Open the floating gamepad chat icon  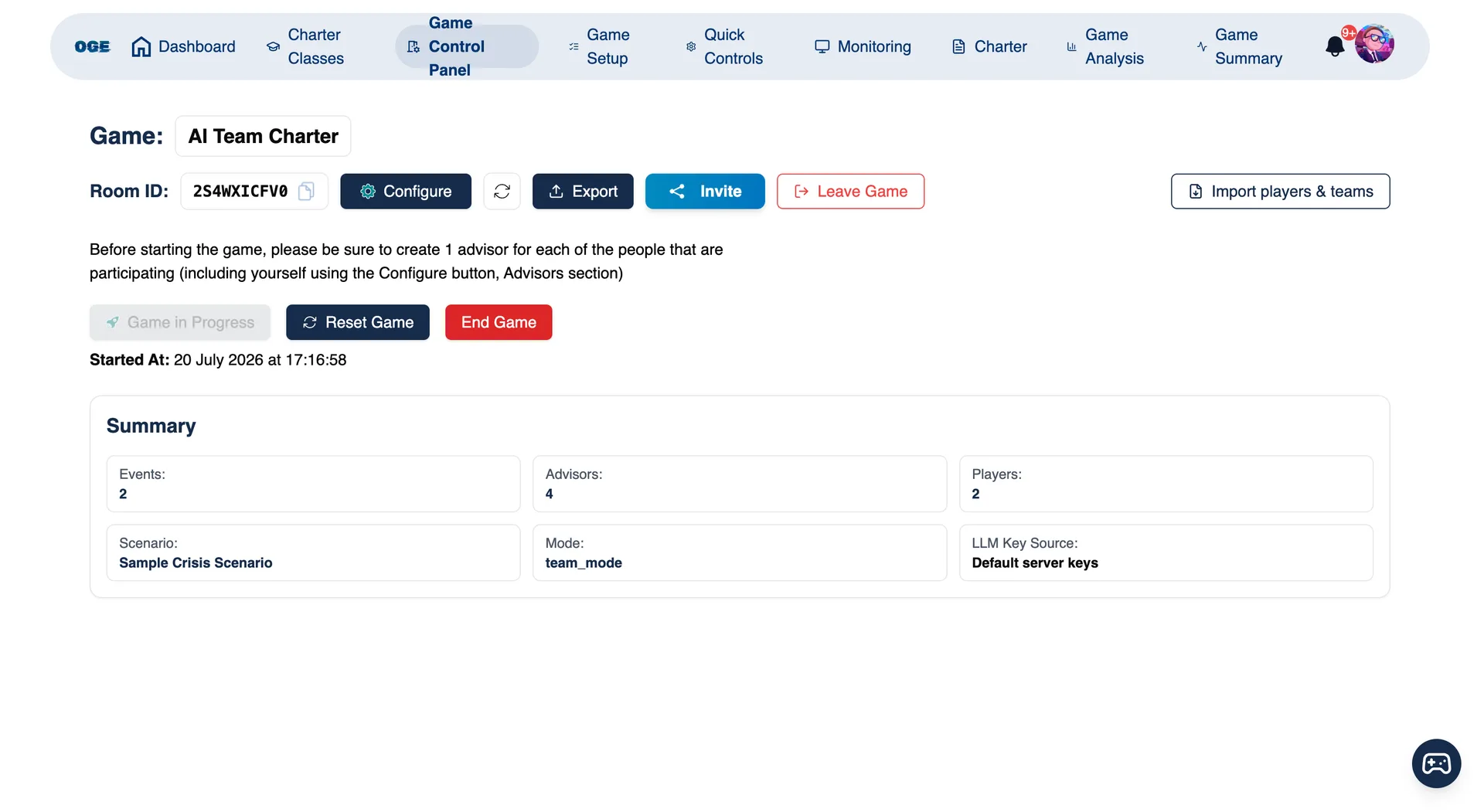[1436, 763]
